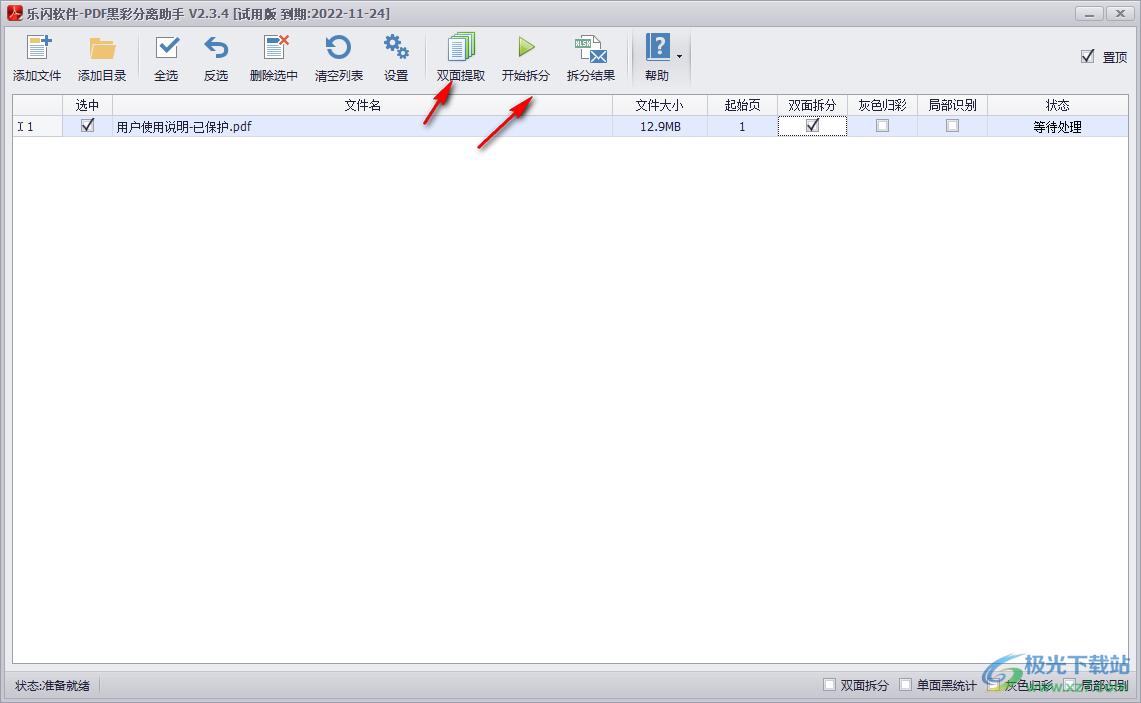Viewport: 1141px width, 703px height.
Task: Toggle the 置顶 always-on-top checkbox
Action: 1088,57
